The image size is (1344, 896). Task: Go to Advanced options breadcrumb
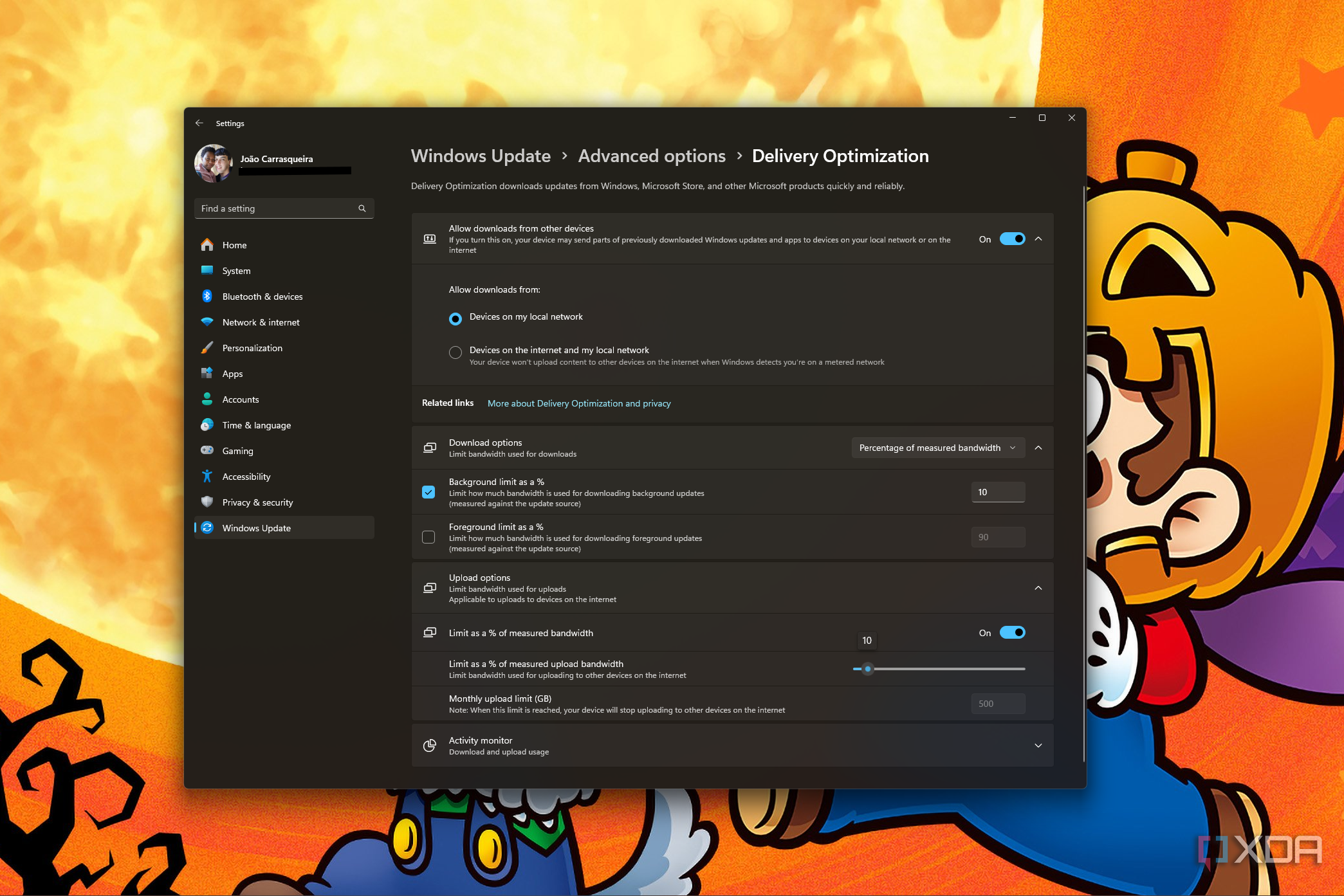pos(651,156)
